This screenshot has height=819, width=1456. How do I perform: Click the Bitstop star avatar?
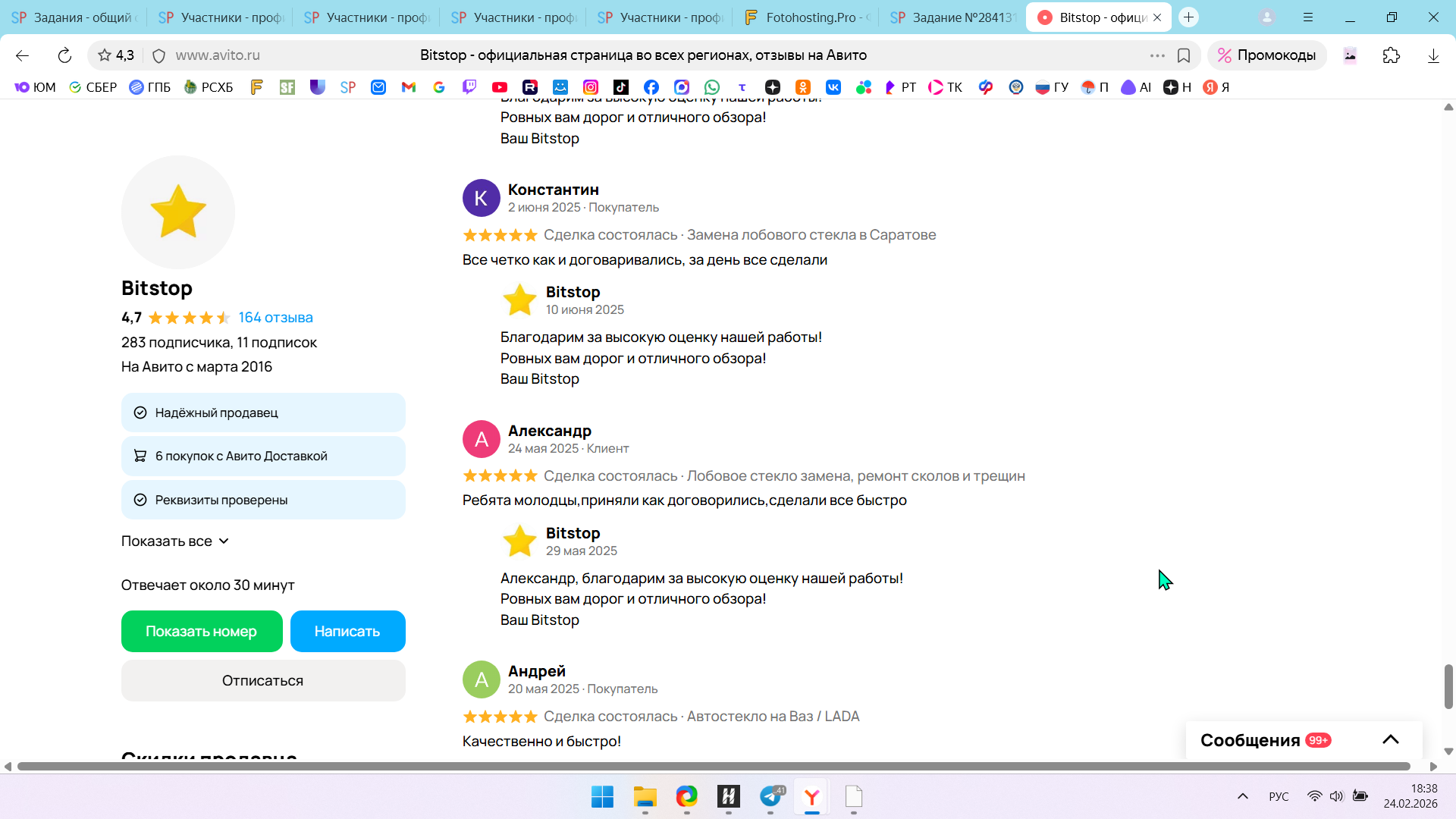click(x=178, y=212)
